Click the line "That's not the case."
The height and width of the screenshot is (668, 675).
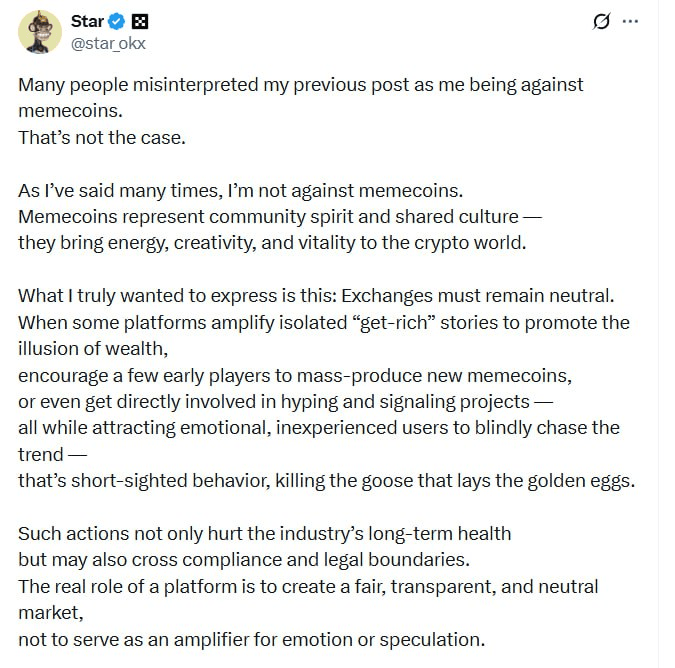102,137
